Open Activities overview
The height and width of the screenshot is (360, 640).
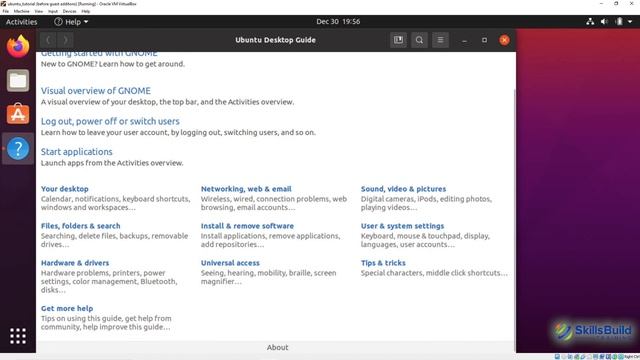(21, 22)
